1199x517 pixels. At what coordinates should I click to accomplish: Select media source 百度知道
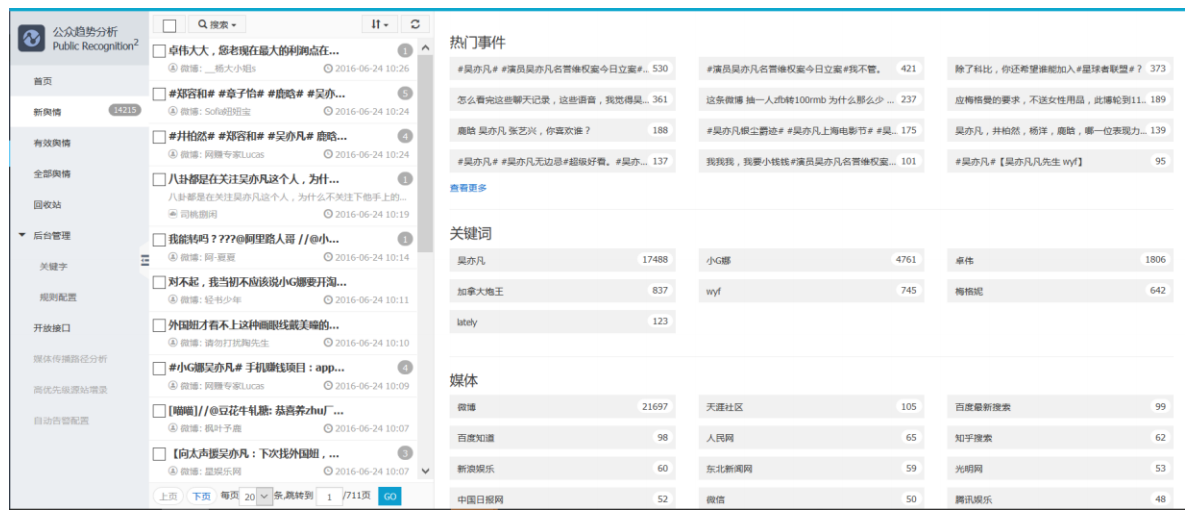point(562,438)
